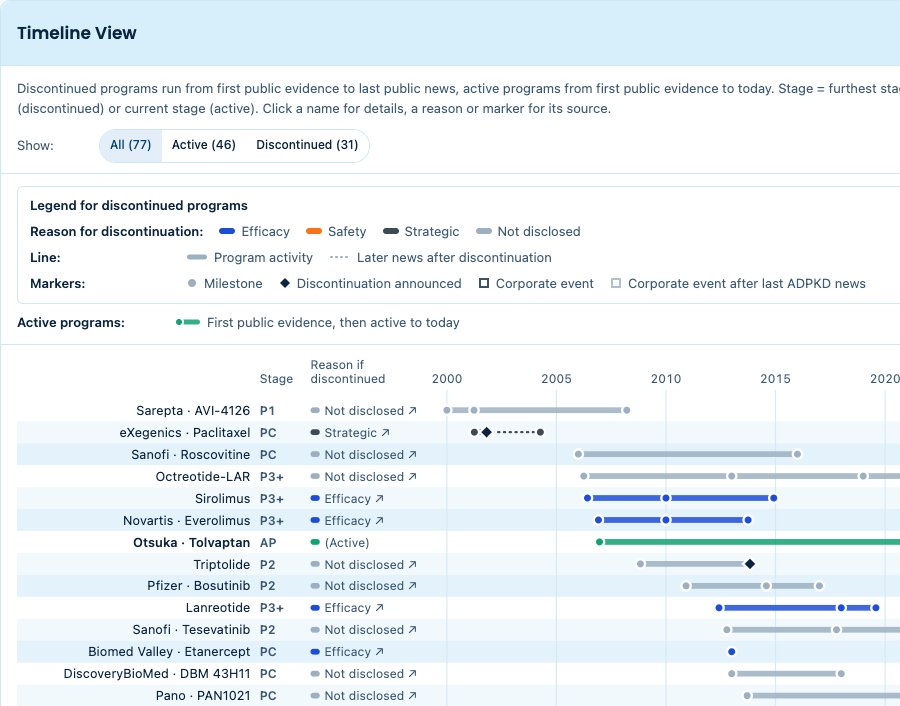This screenshot has height=706, width=900.
Task: Open Sirolimus program details
Action: tap(223, 499)
